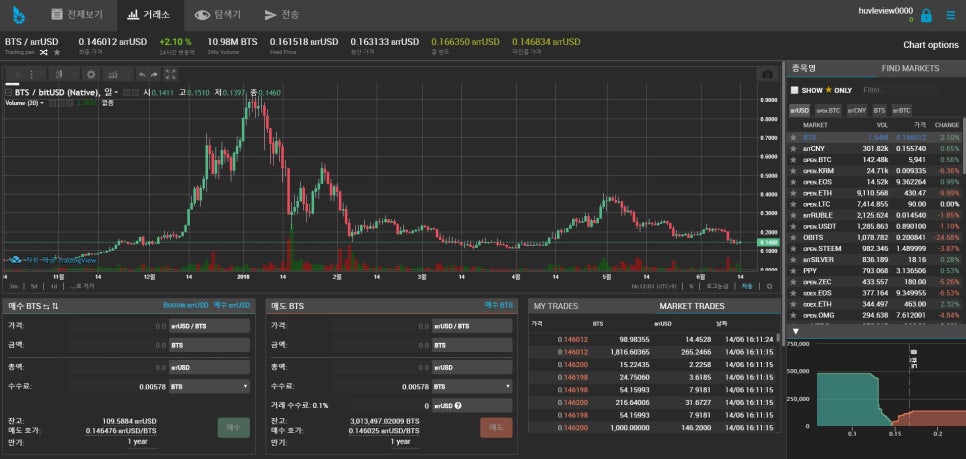
Task: Take a chart snapshot with the camera icon
Action: (x=767, y=75)
